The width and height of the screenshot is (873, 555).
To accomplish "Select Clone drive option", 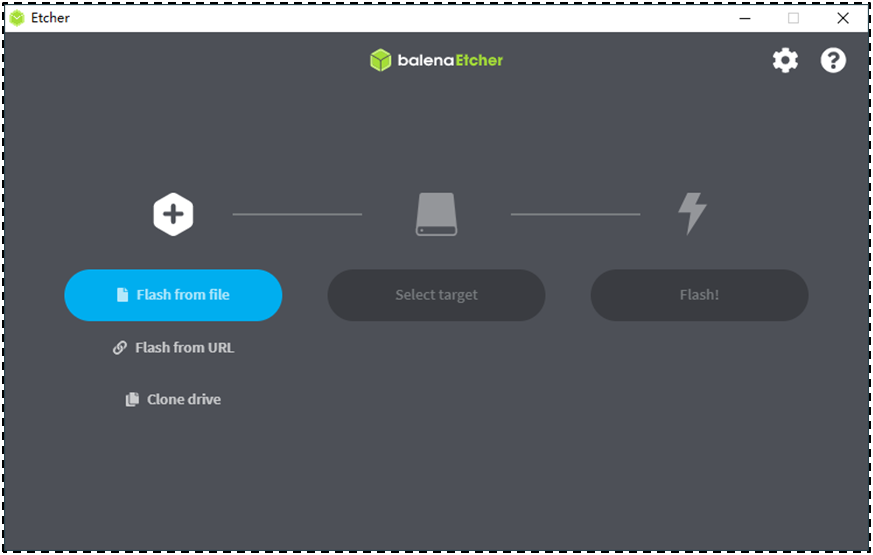I will pyautogui.click(x=173, y=400).
